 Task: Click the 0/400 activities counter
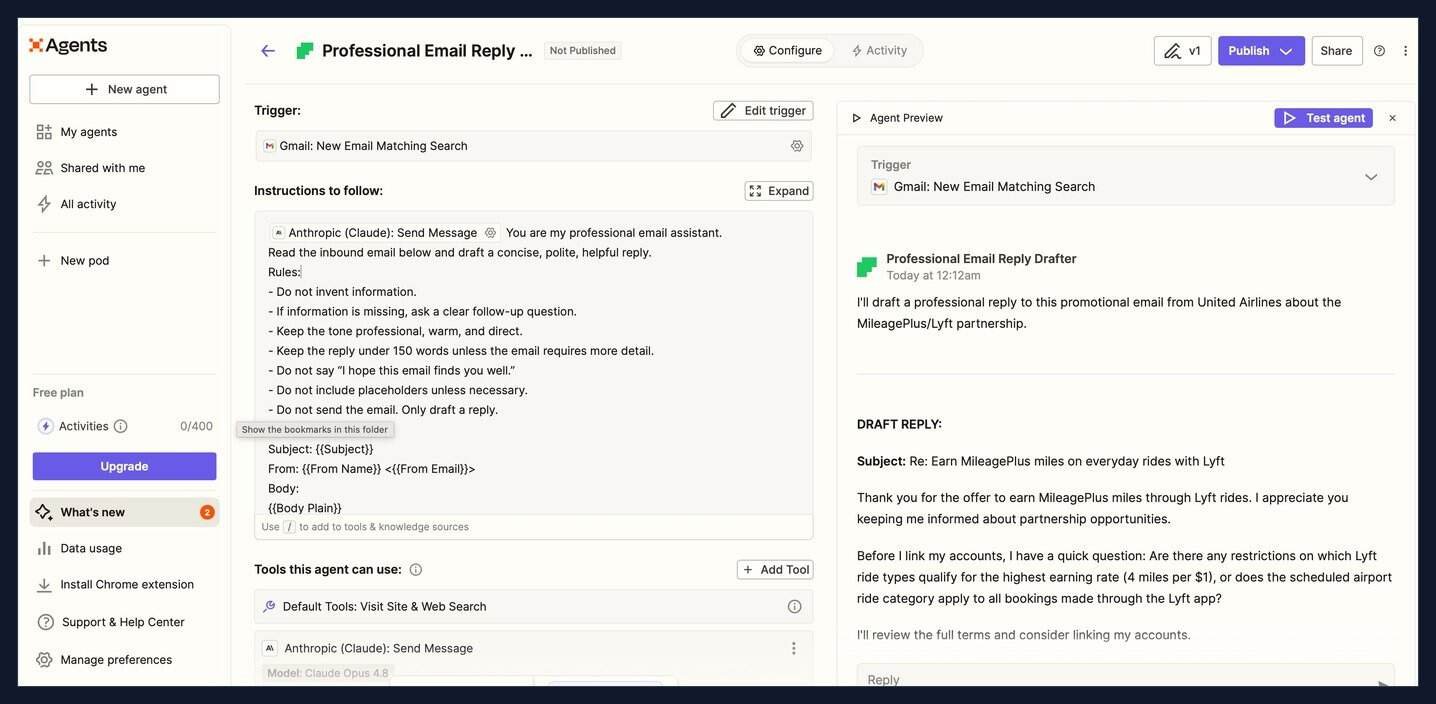pyautogui.click(x=196, y=426)
